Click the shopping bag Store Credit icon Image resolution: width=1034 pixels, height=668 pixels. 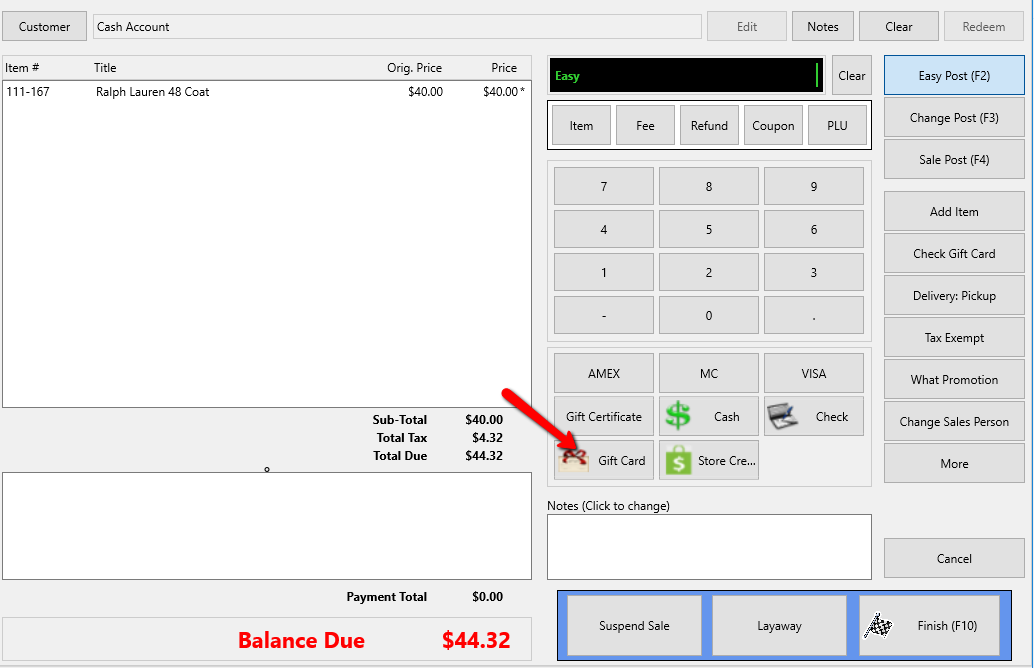(679, 460)
